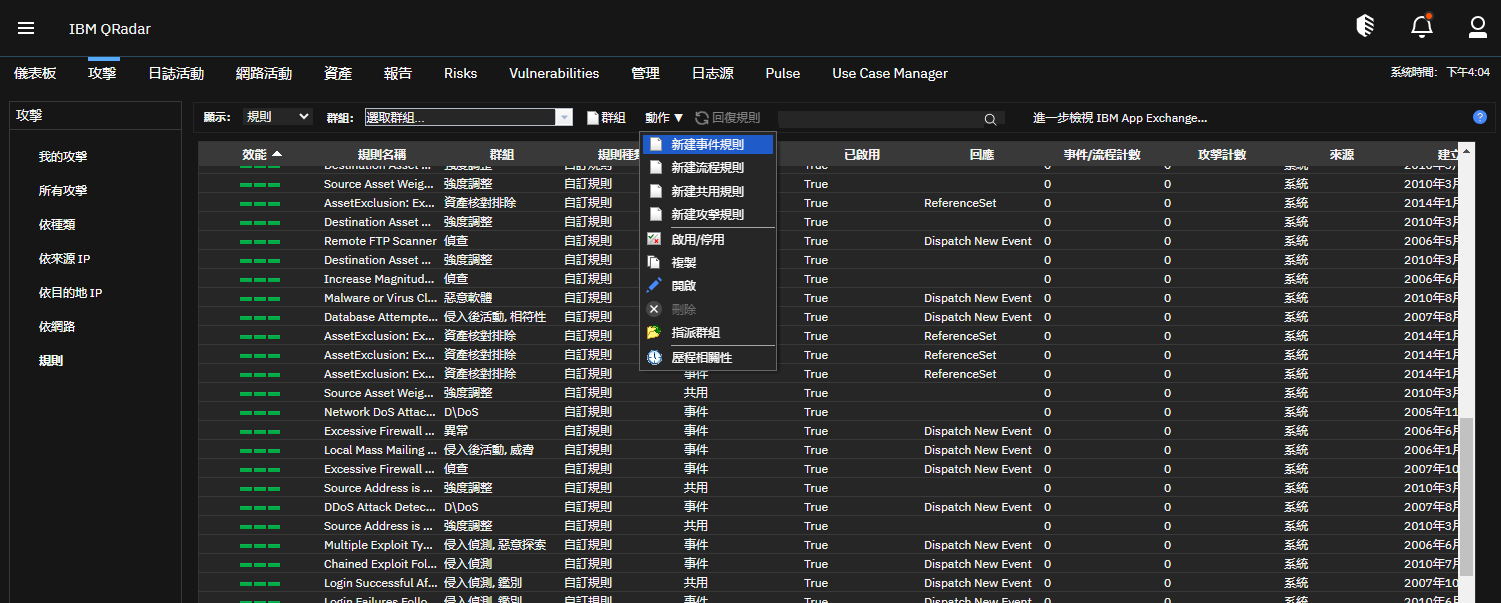Sort by the 群組 column header
This screenshot has height=603, width=1501.
pyautogui.click(x=502, y=154)
